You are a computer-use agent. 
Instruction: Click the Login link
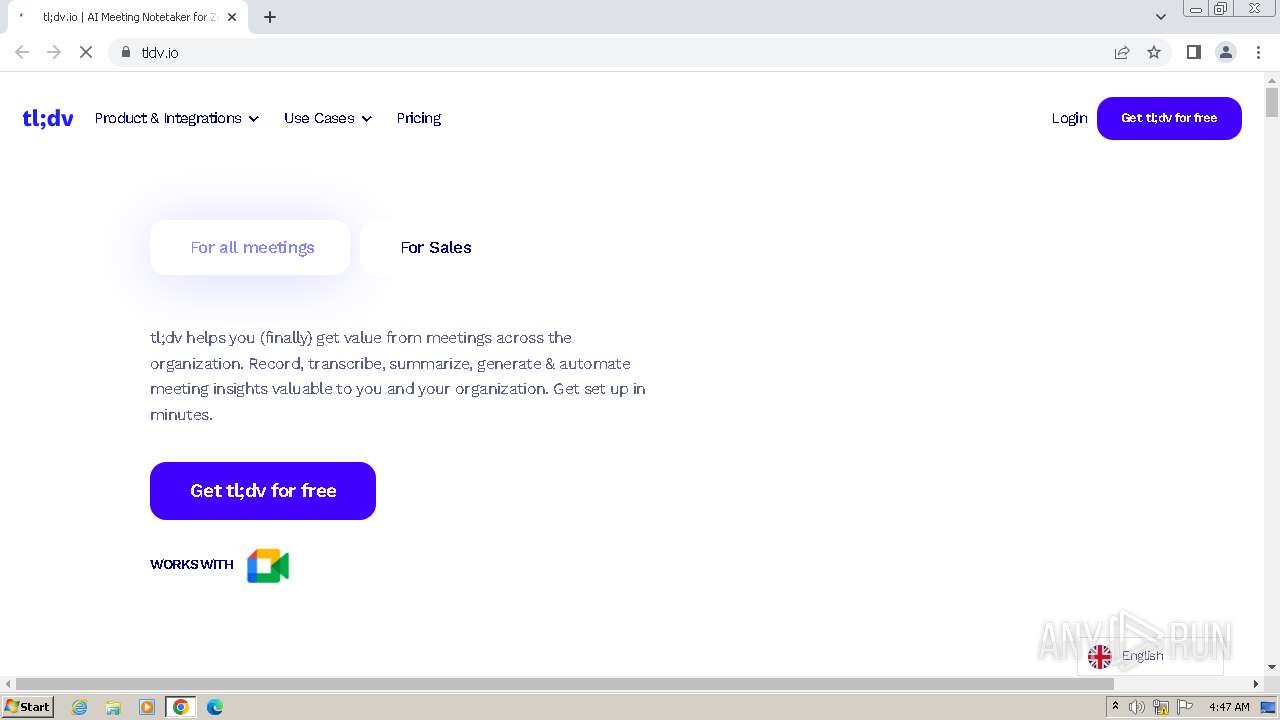1069,118
